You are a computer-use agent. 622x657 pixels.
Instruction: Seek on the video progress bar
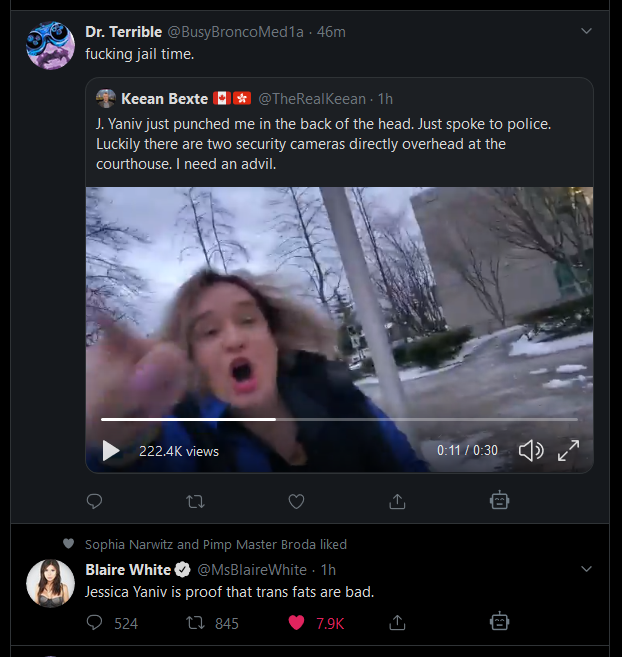(x=340, y=419)
